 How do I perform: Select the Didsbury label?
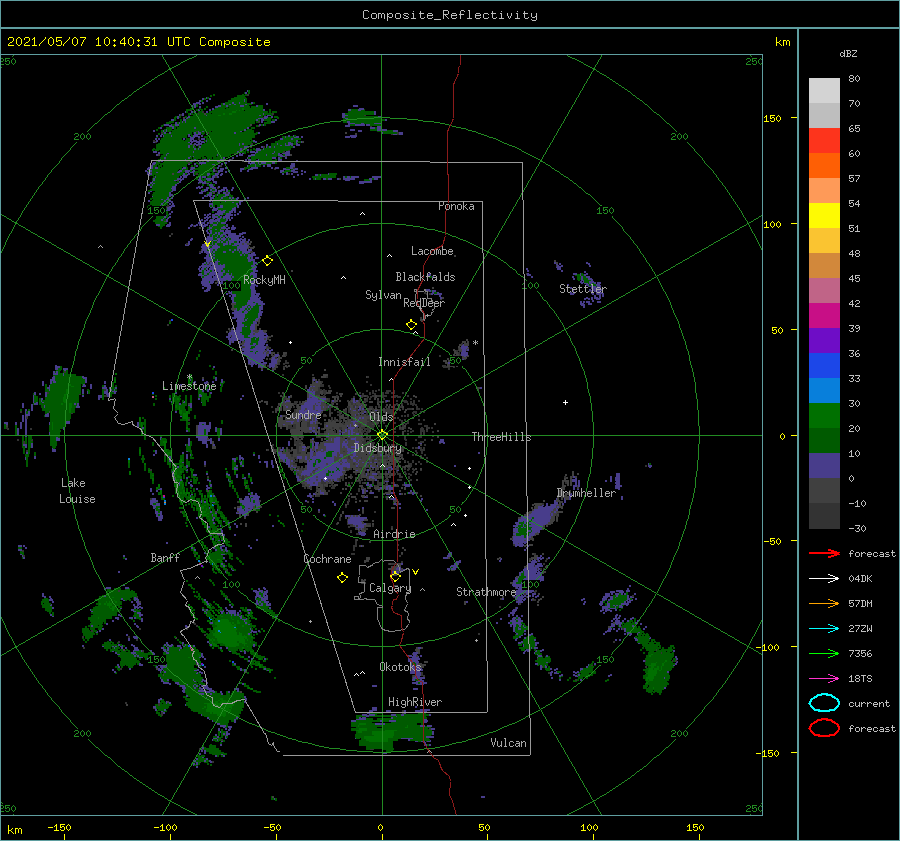(x=378, y=448)
